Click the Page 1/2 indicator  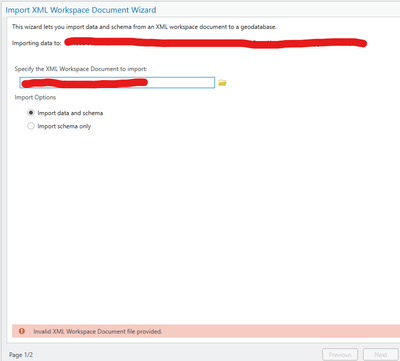pyautogui.click(x=21, y=355)
